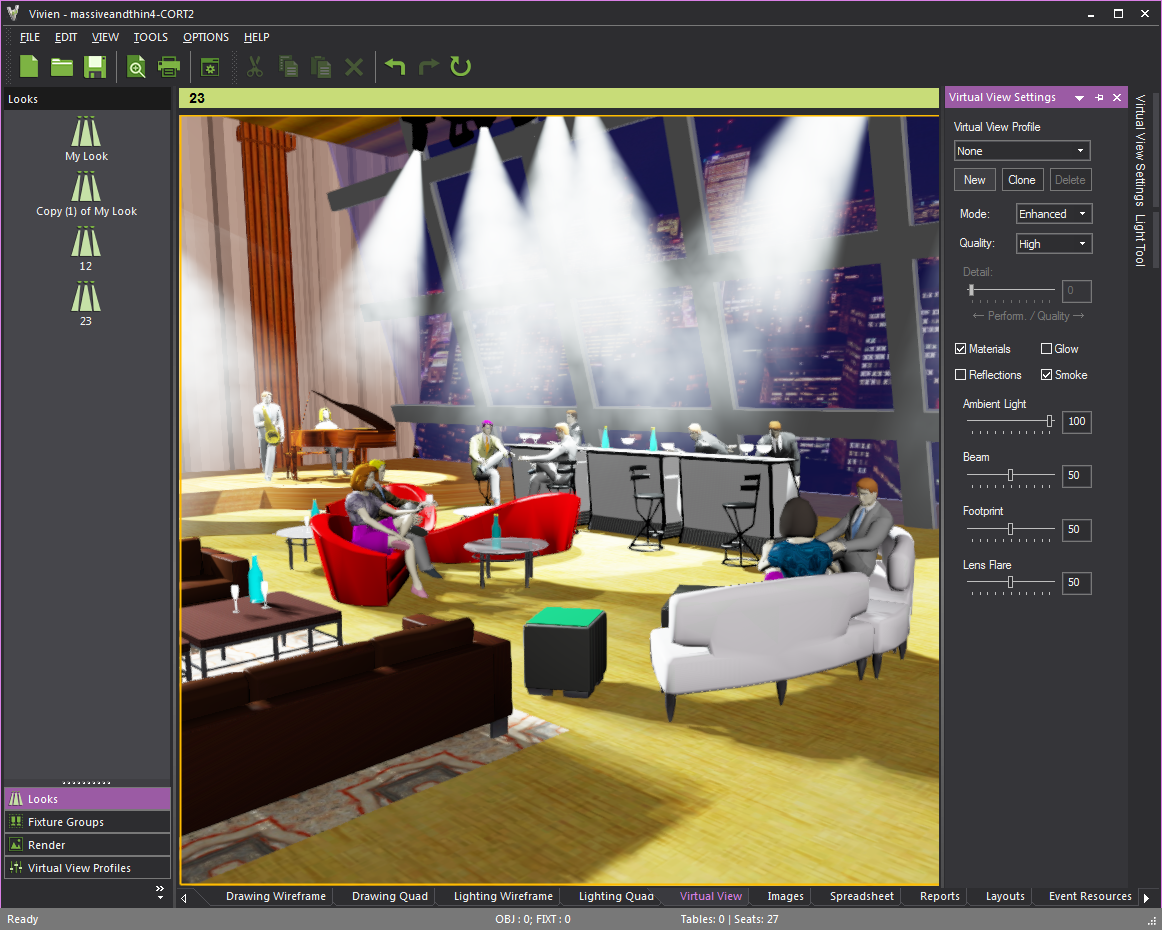The image size is (1162, 930).
Task: Turn on the Reflections checkbox
Action: click(961, 375)
